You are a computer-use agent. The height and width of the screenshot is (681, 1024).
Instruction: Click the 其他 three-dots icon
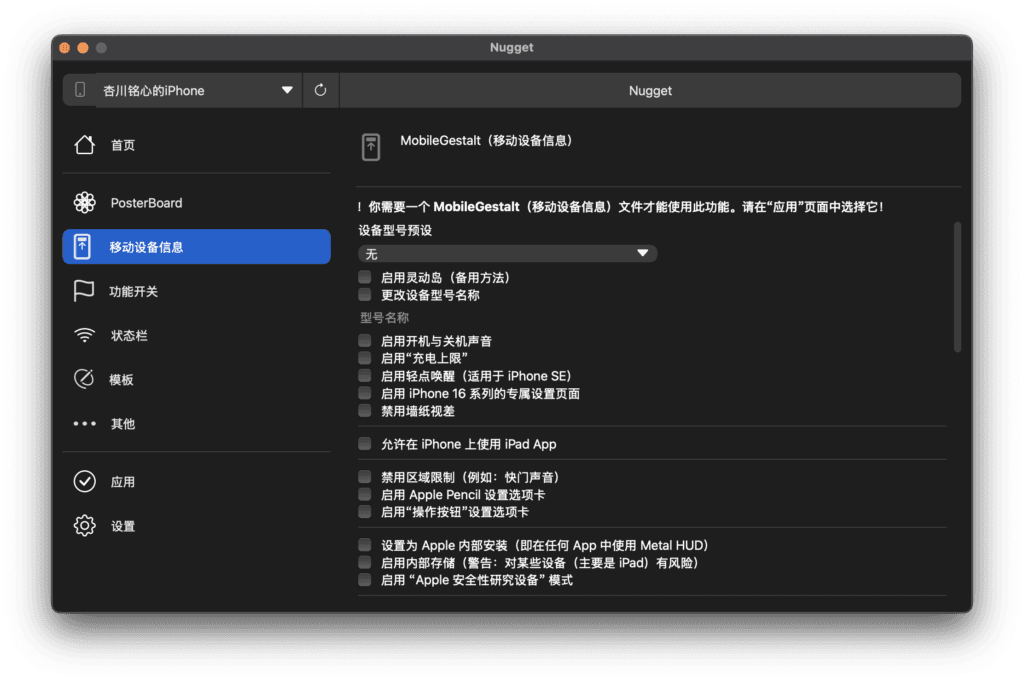tap(85, 423)
